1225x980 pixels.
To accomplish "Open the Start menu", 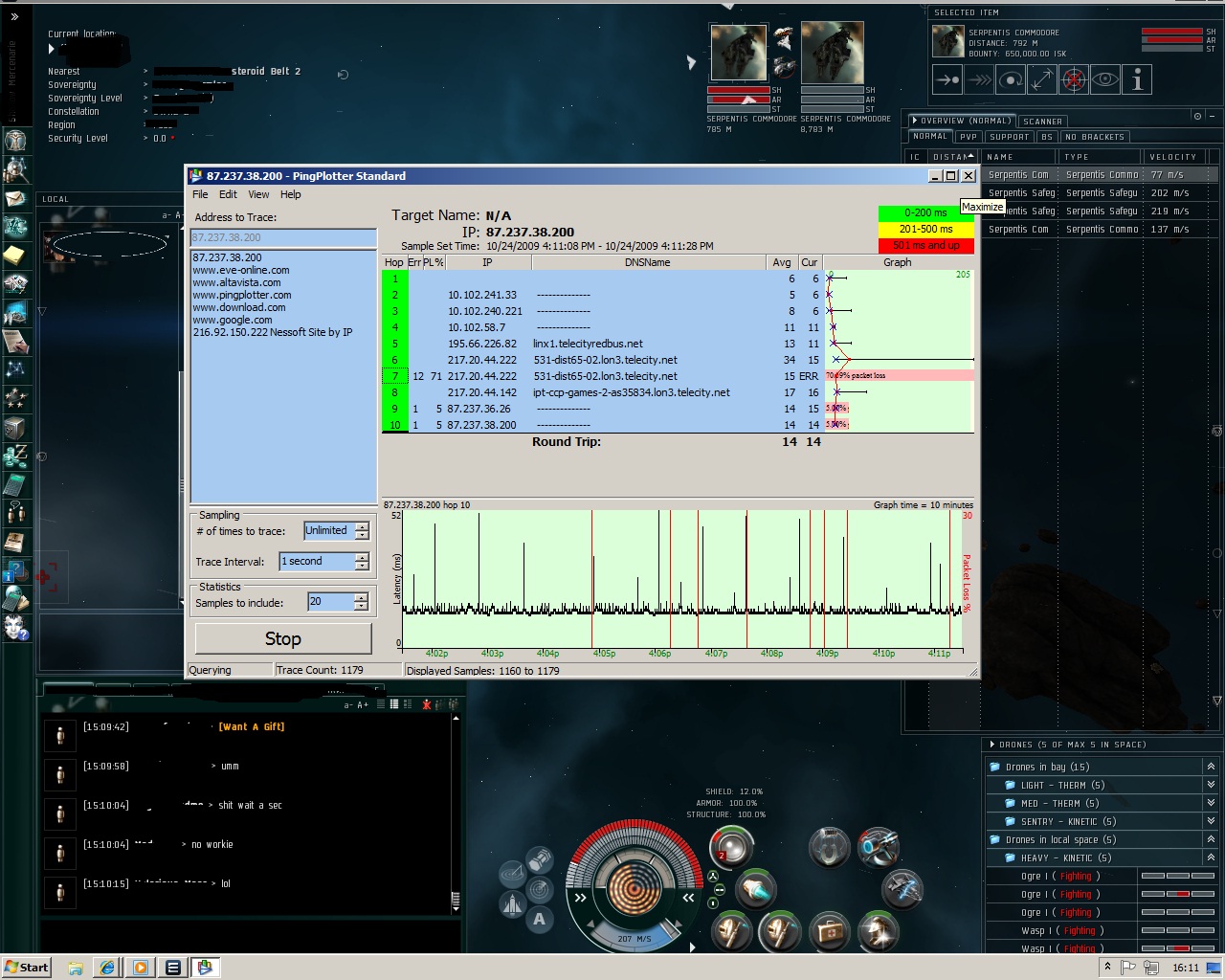I will pyautogui.click(x=26, y=967).
